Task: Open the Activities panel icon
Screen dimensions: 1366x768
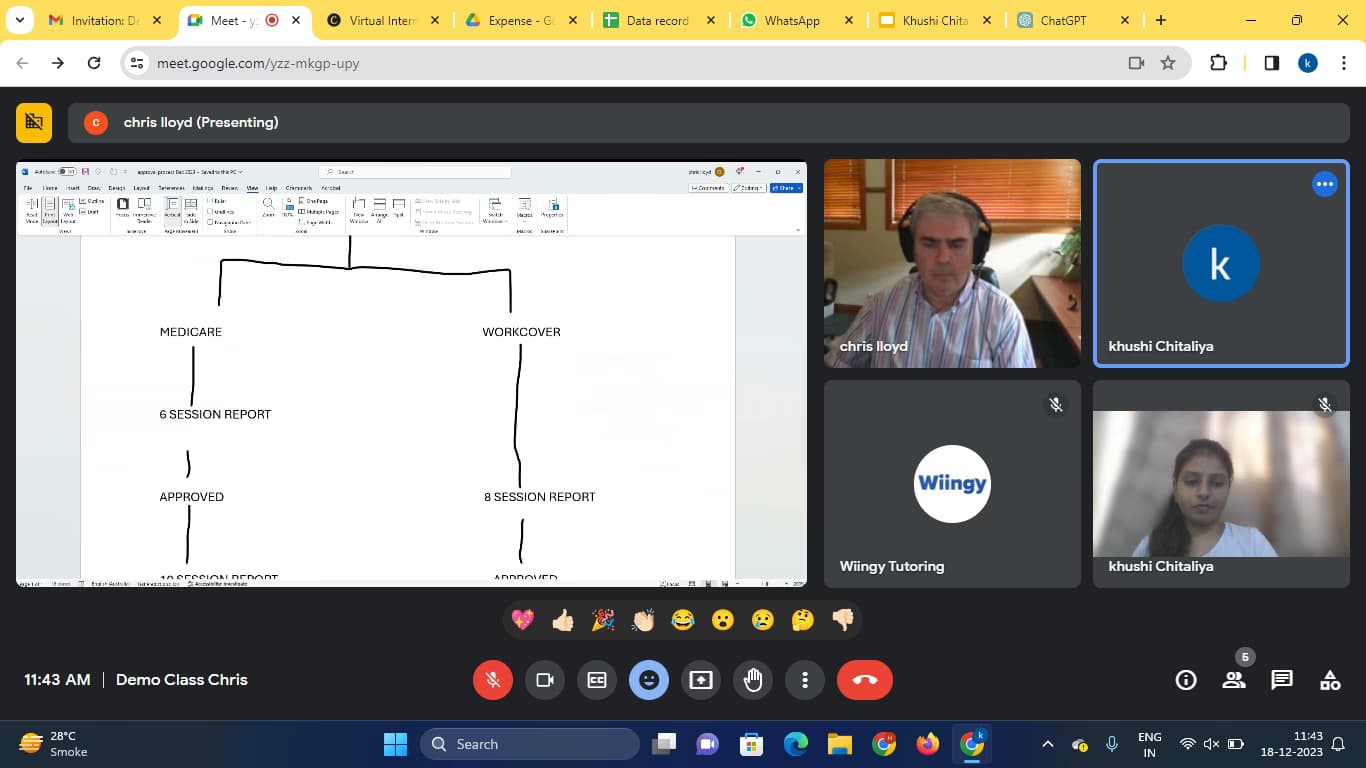Action: point(1330,680)
